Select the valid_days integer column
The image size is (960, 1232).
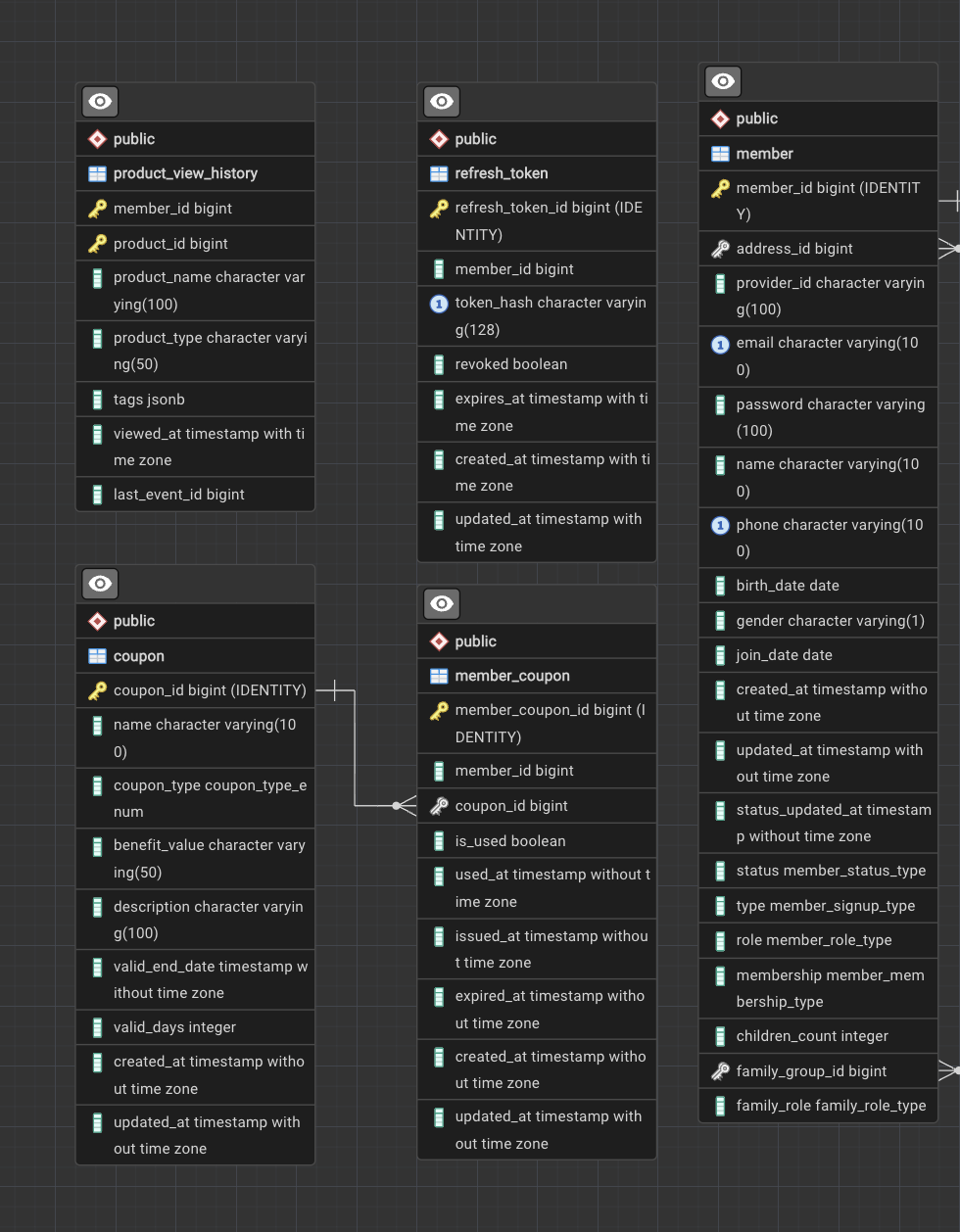click(174, 1027)
